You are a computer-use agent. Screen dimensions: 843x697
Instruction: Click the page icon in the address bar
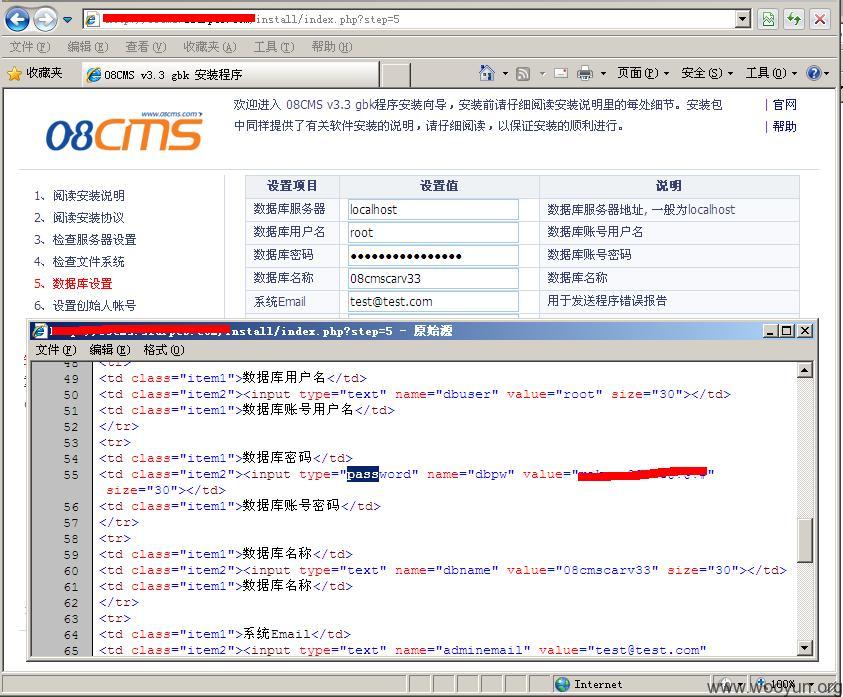coord(92,19)
